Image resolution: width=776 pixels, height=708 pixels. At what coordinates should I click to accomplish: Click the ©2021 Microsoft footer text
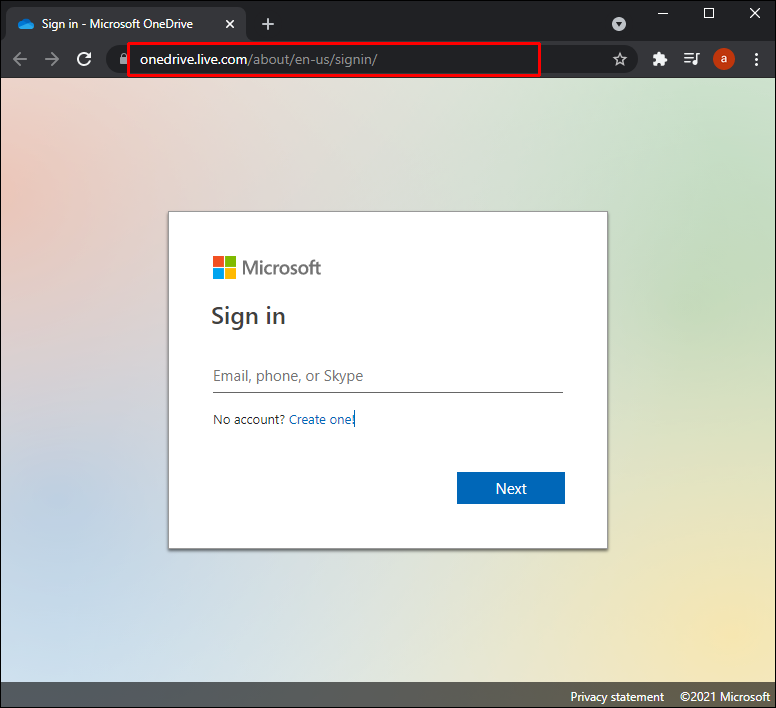[x=725, y=697]
